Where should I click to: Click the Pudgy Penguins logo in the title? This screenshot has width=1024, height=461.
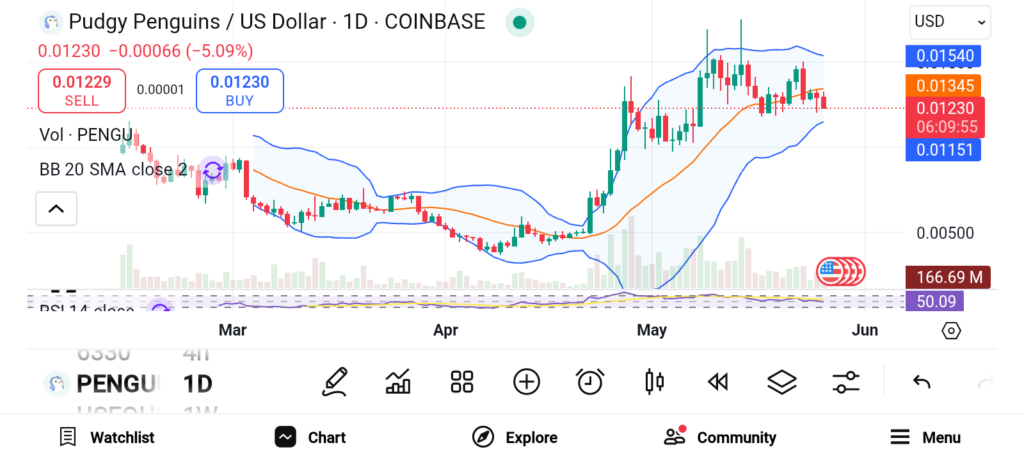[51, 22]
